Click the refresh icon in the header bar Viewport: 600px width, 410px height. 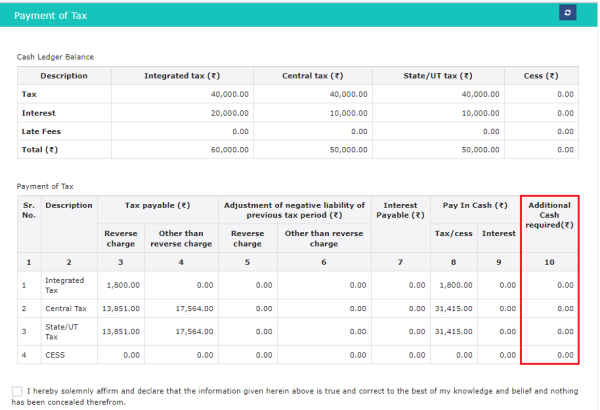click(568, 13)
